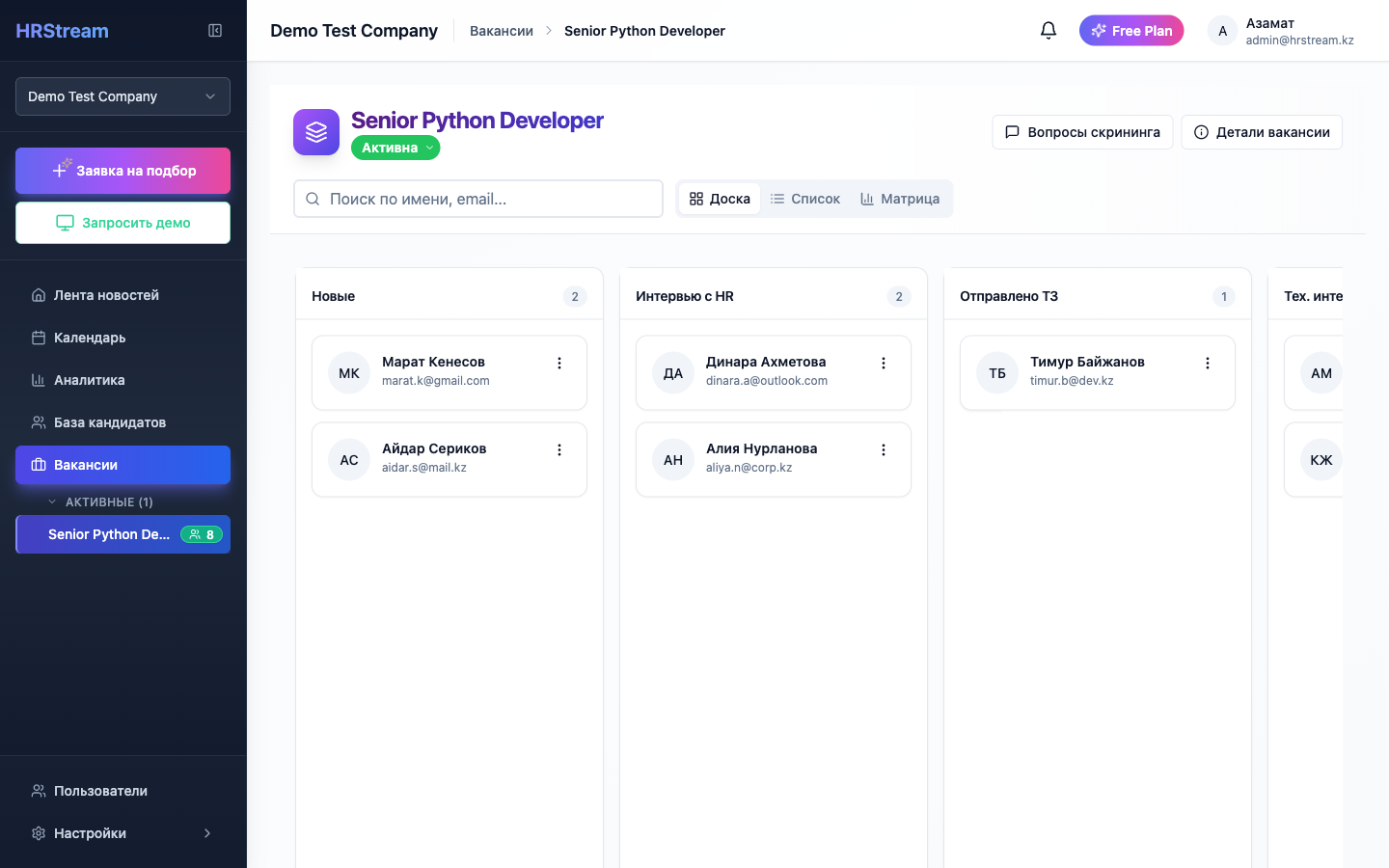Open База кандидатов candidates database icon
Image resolution: width=1389 pixels, height=868 pixels.
(38, 421)
